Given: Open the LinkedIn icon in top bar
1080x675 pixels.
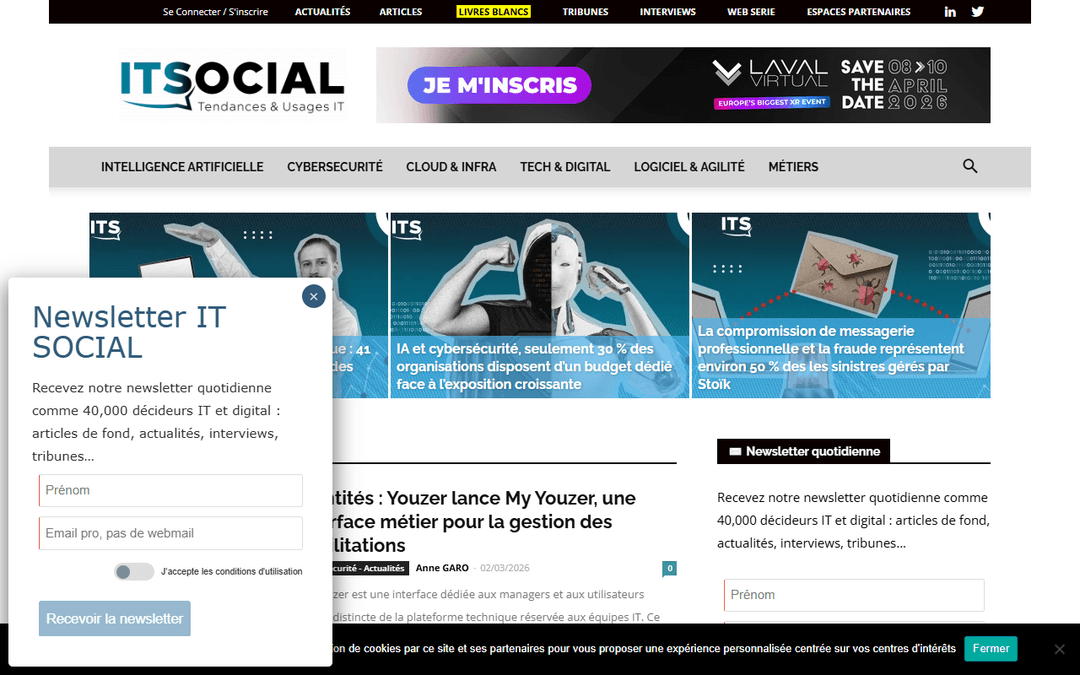Looking at the screenshot, I should 950,12.
